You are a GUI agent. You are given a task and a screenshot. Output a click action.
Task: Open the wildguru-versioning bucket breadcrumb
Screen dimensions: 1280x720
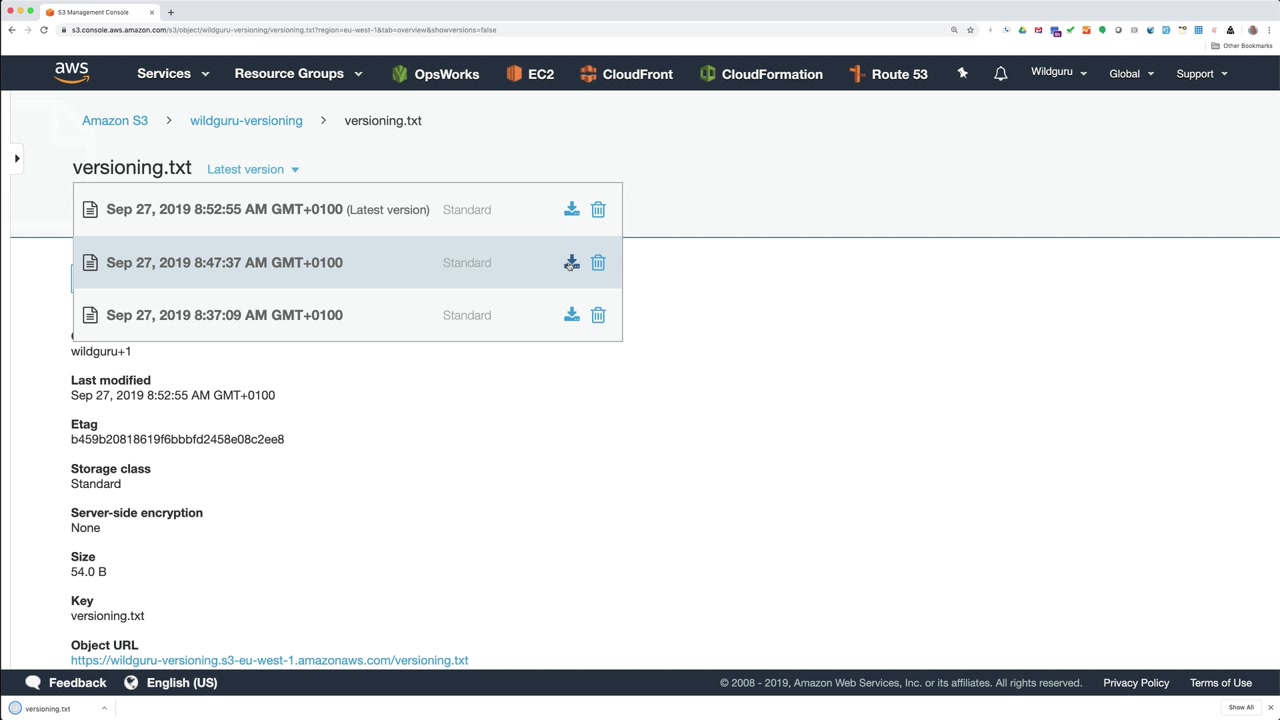(246, 120)
